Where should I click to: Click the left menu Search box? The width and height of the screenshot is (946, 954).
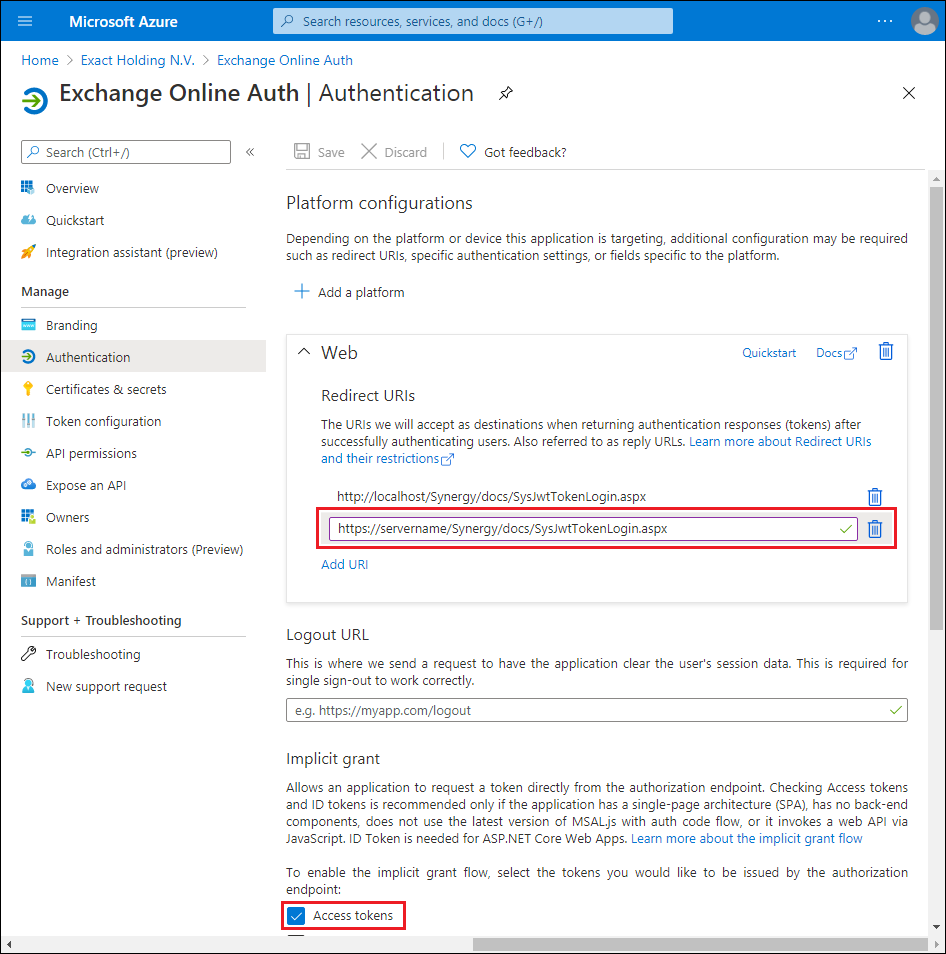(126, 152)
